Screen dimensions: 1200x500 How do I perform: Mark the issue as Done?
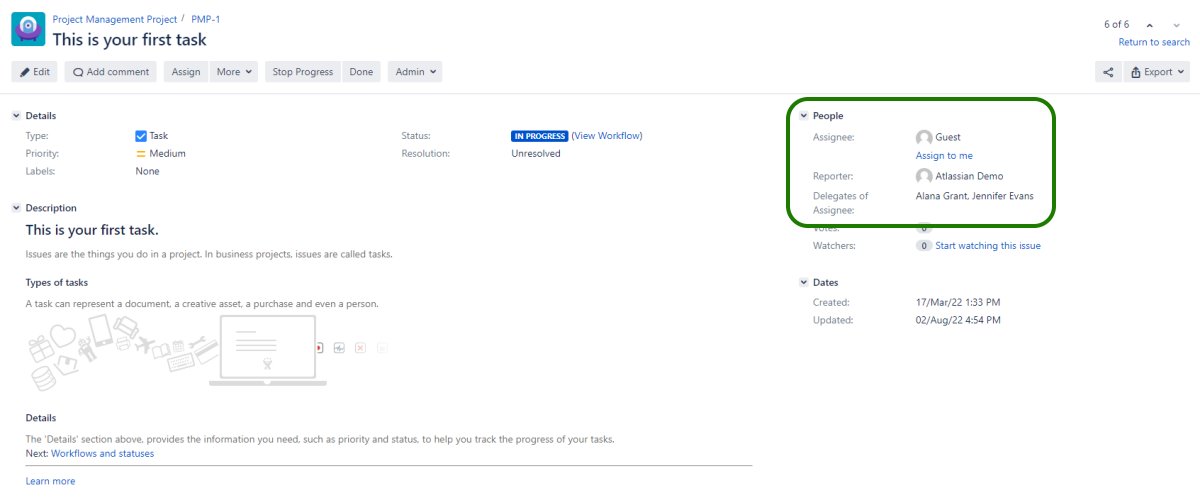click(361, 72)
